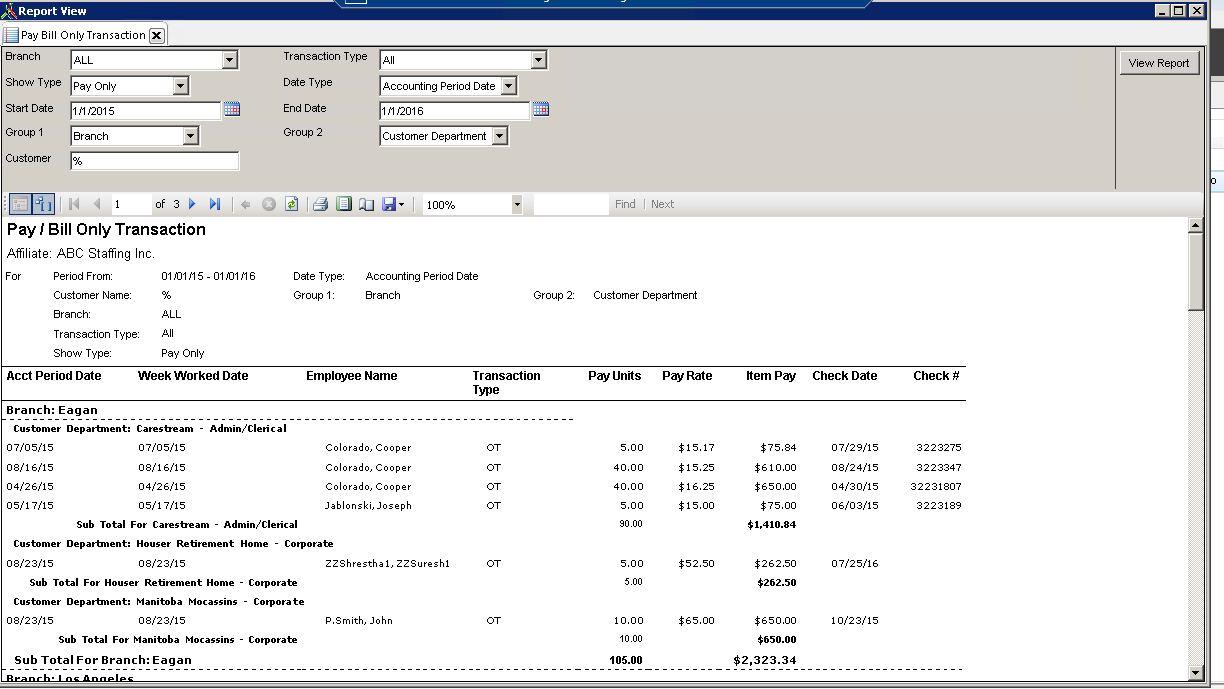This screenshot has width=1224, height=689.
Task: Open the Transaction Type dropdown
Action: 539,60
